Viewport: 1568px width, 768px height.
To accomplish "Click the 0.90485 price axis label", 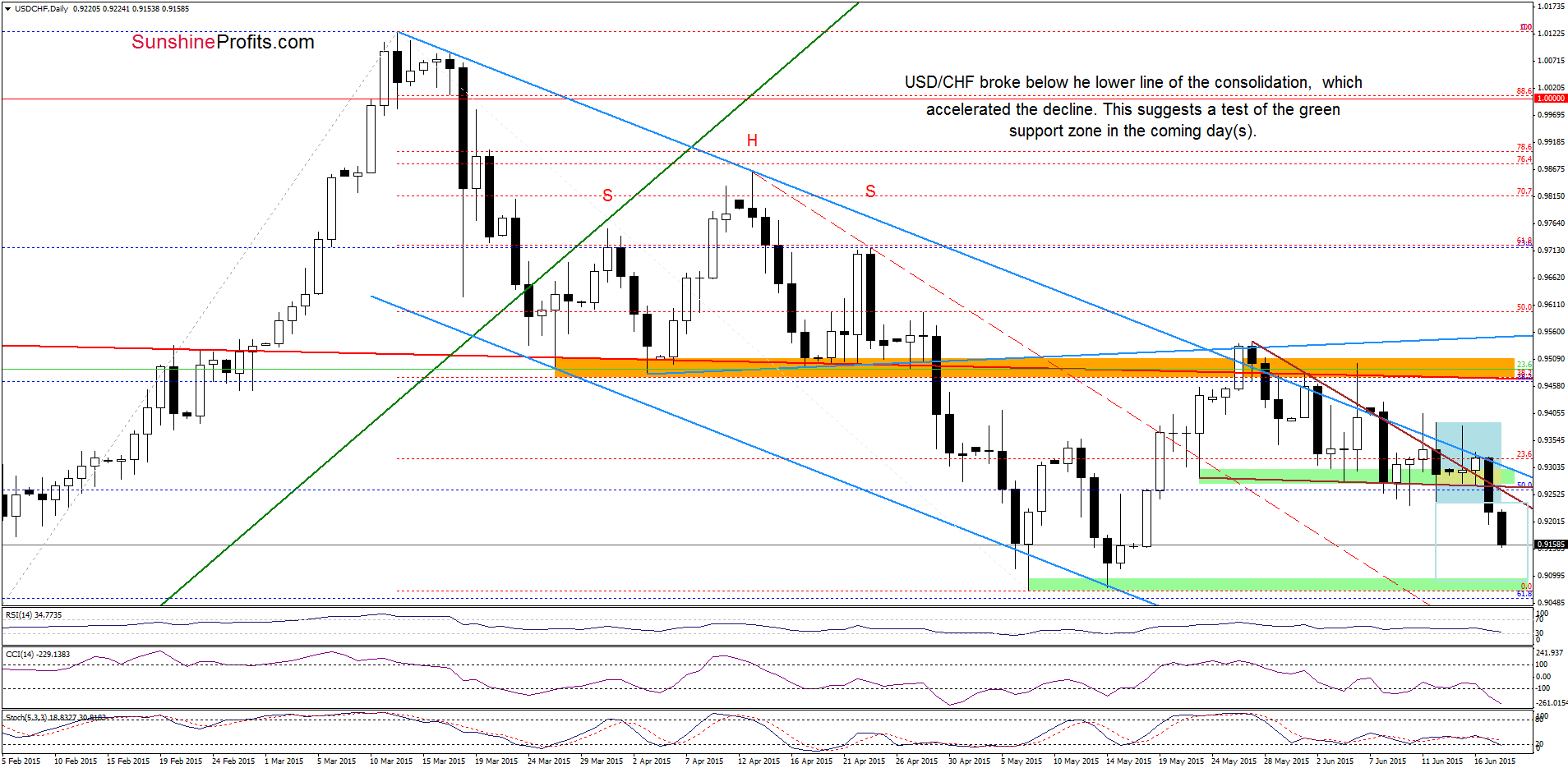I will 1551,603.
